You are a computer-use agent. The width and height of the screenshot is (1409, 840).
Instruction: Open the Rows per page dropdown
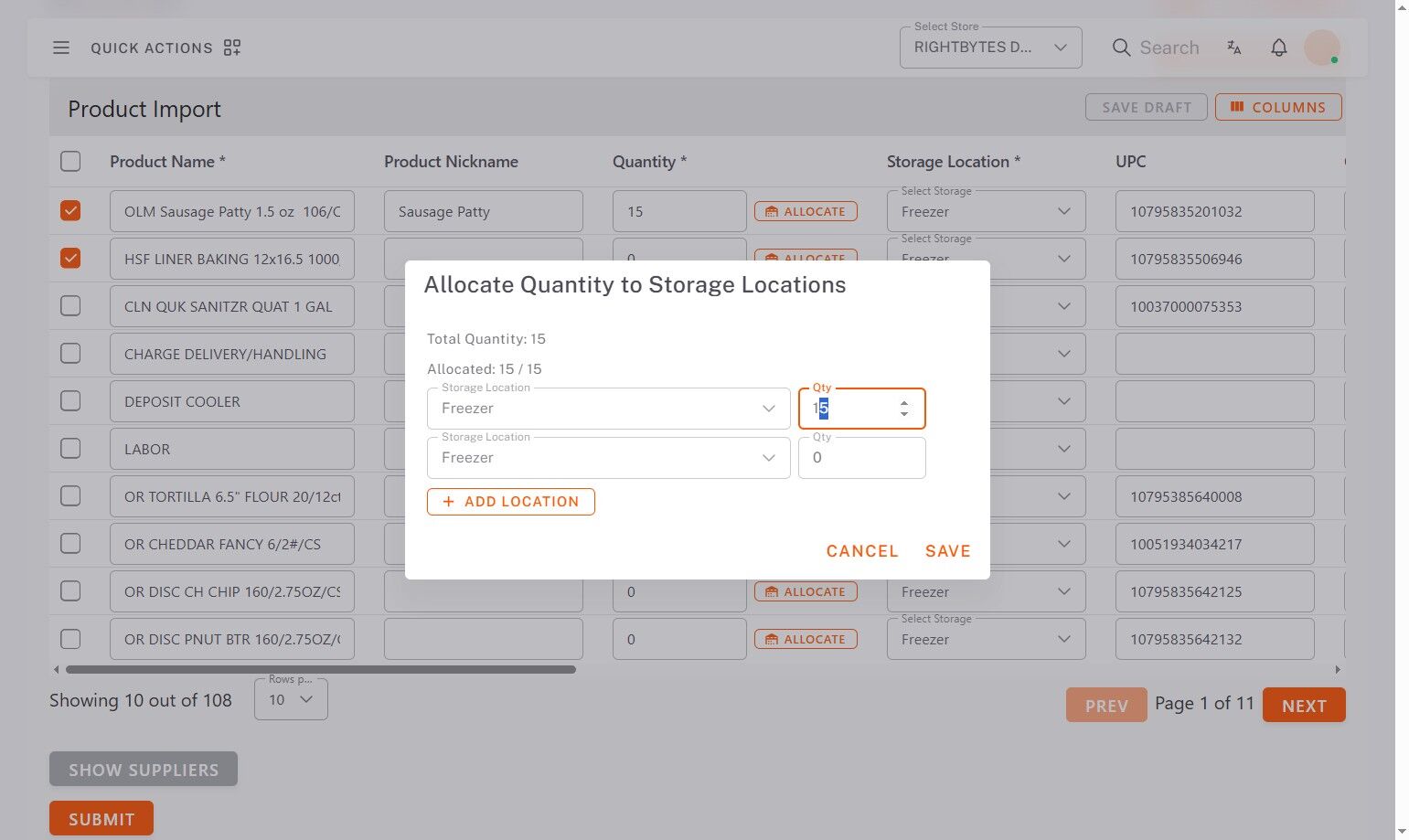(x=291, y=700)
